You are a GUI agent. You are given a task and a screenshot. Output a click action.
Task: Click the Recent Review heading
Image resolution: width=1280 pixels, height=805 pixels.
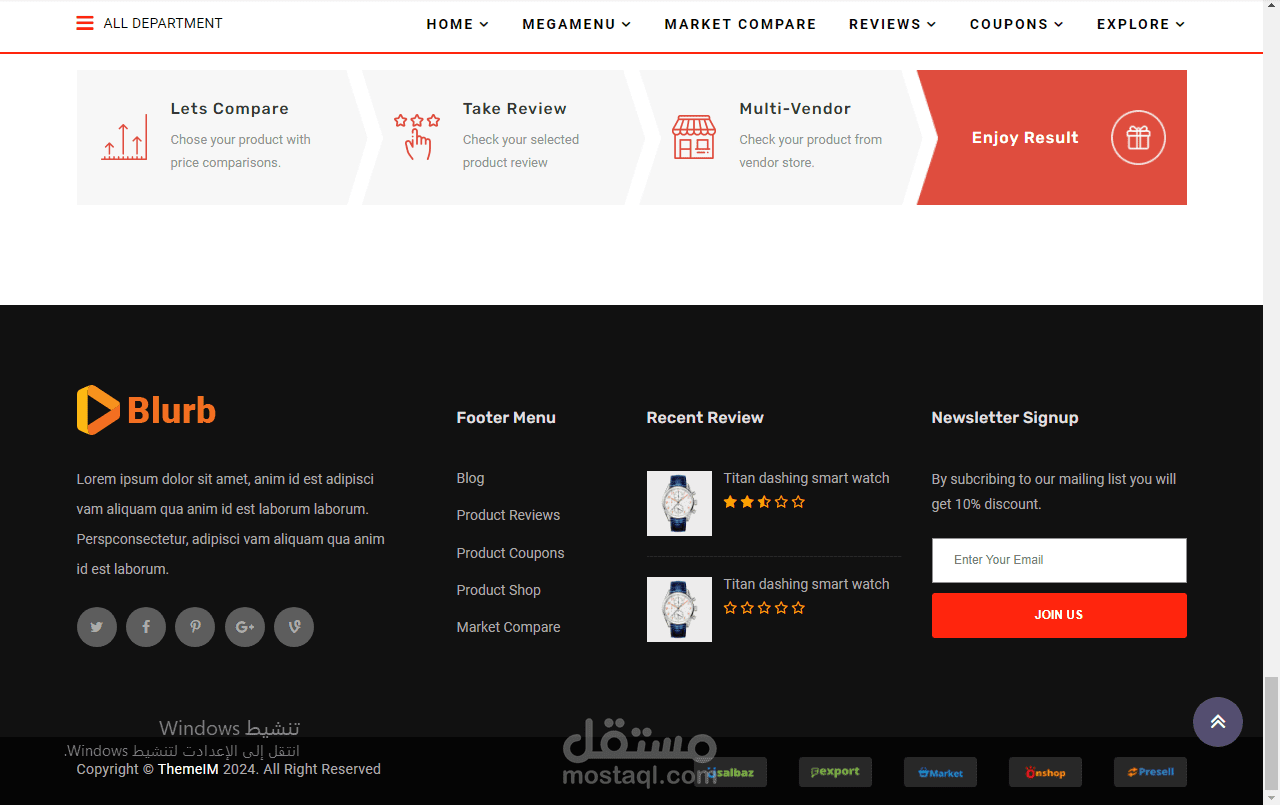tap(705, 418)
